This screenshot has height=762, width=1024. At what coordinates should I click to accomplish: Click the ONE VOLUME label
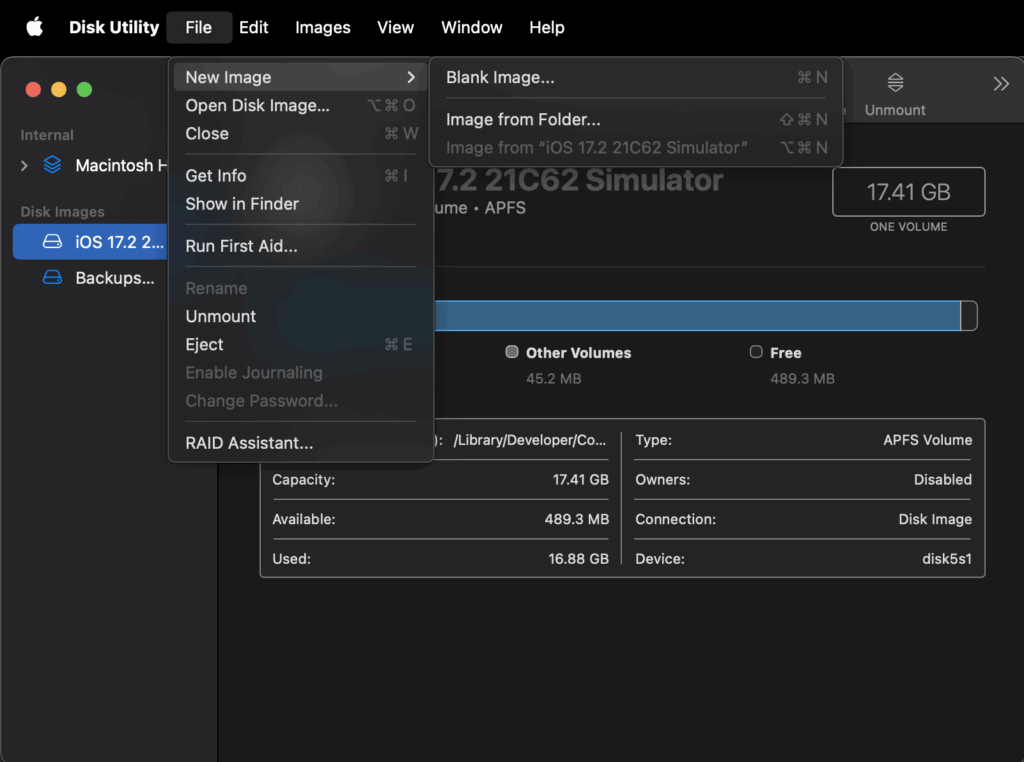[x=908, y=227]
